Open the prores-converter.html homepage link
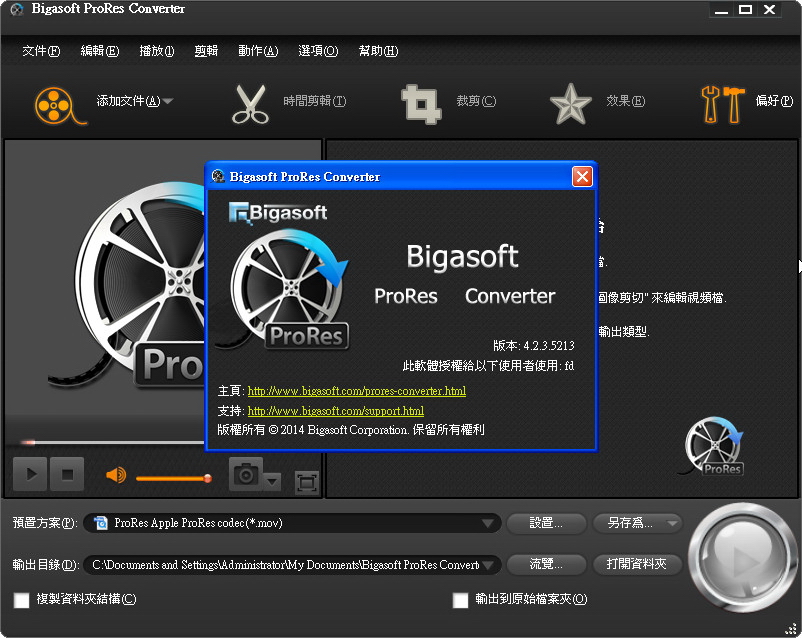Screen dimensions: 802x638 [x=356, y=391]
